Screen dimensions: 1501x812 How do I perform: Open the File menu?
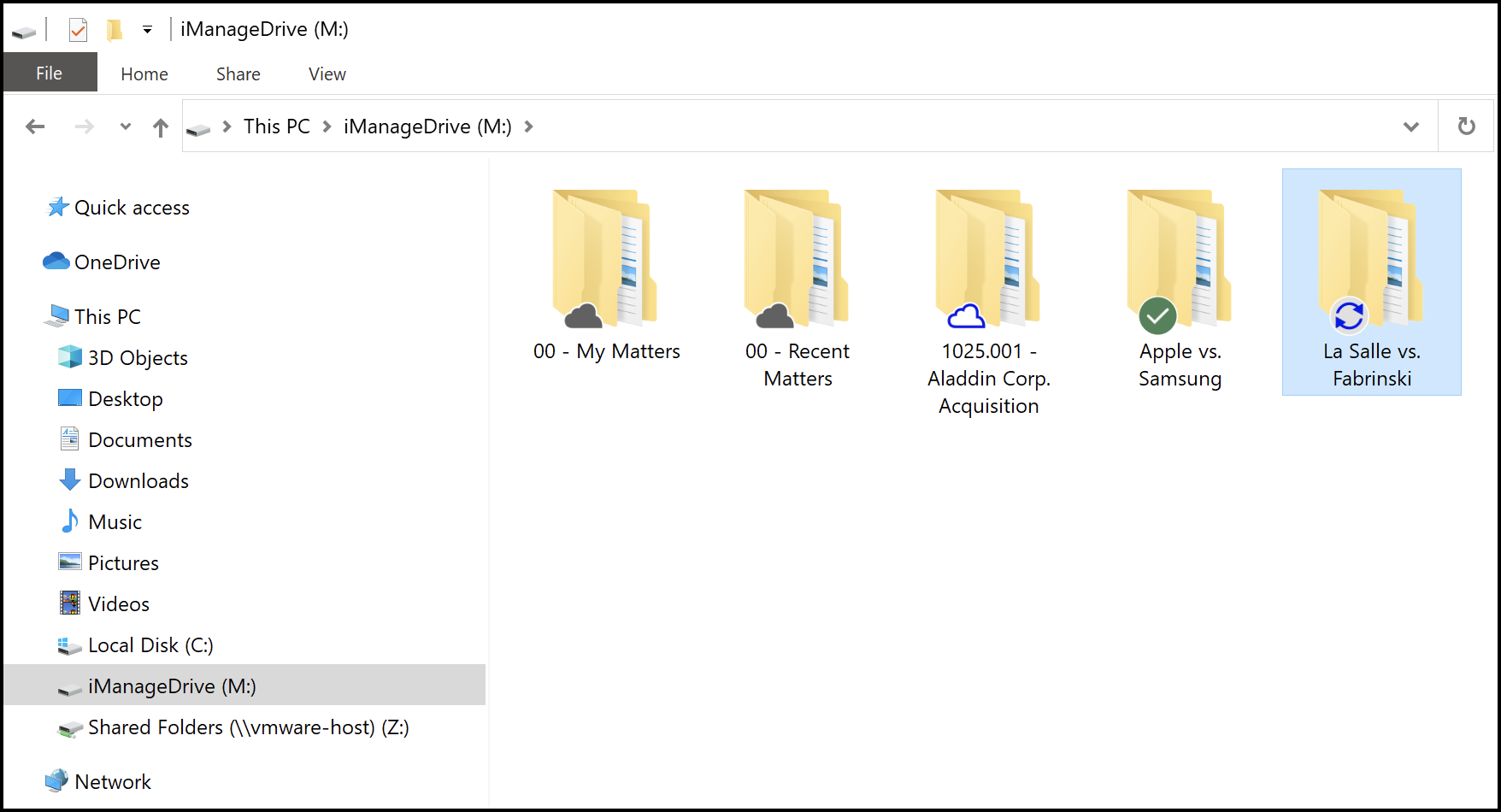click(50, 74)
